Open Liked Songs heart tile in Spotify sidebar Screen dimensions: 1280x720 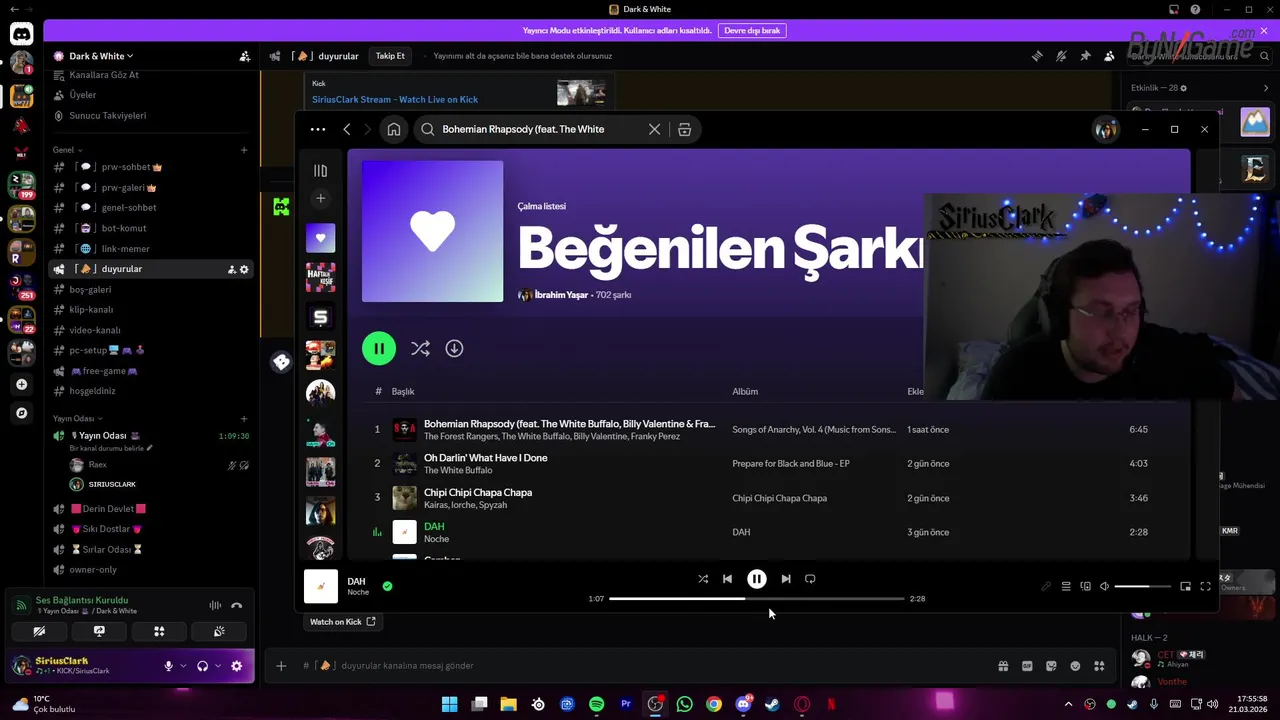click(x=320, y=238)
